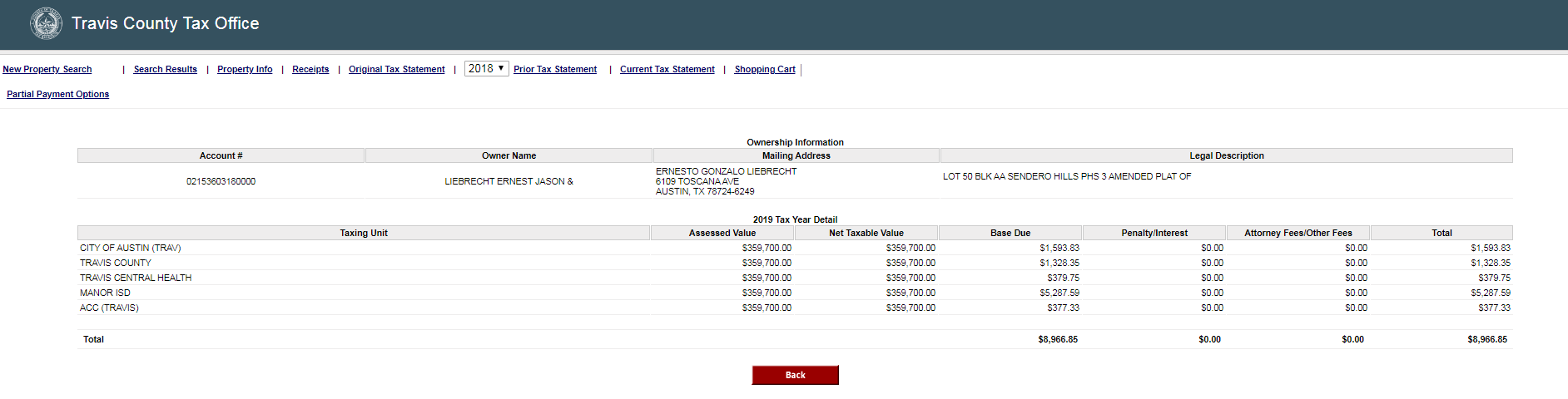Open the Property Info page
Screen dimensions: 1568x399
point(245,70)
